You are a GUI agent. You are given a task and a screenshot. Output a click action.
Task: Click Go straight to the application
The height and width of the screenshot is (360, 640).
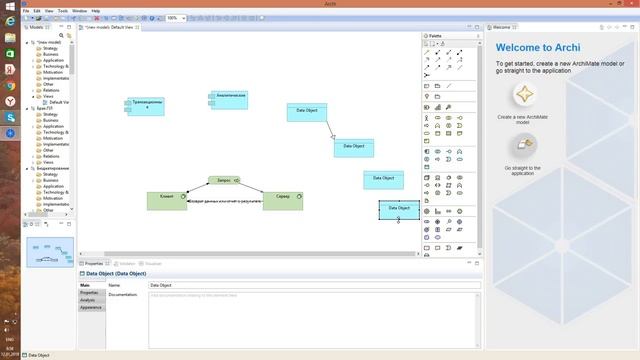524,145
